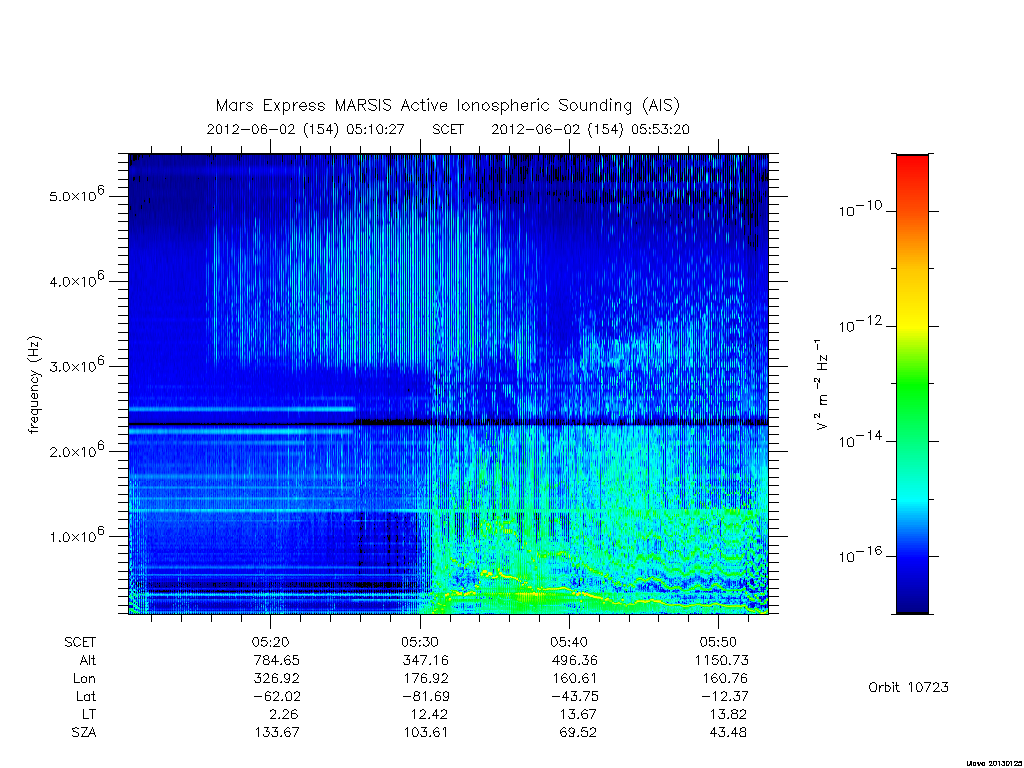Click the 1.0×10^6 frequency axis label

[76, 535]
